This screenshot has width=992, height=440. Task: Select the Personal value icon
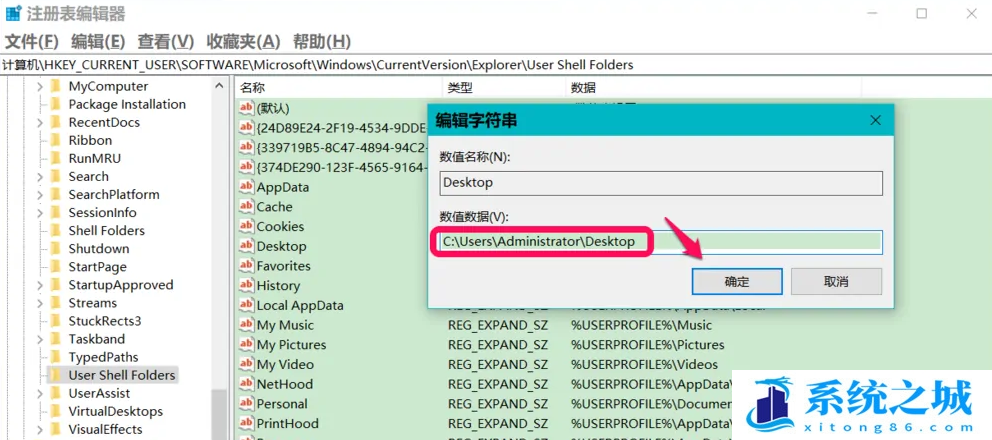point(246,404)
